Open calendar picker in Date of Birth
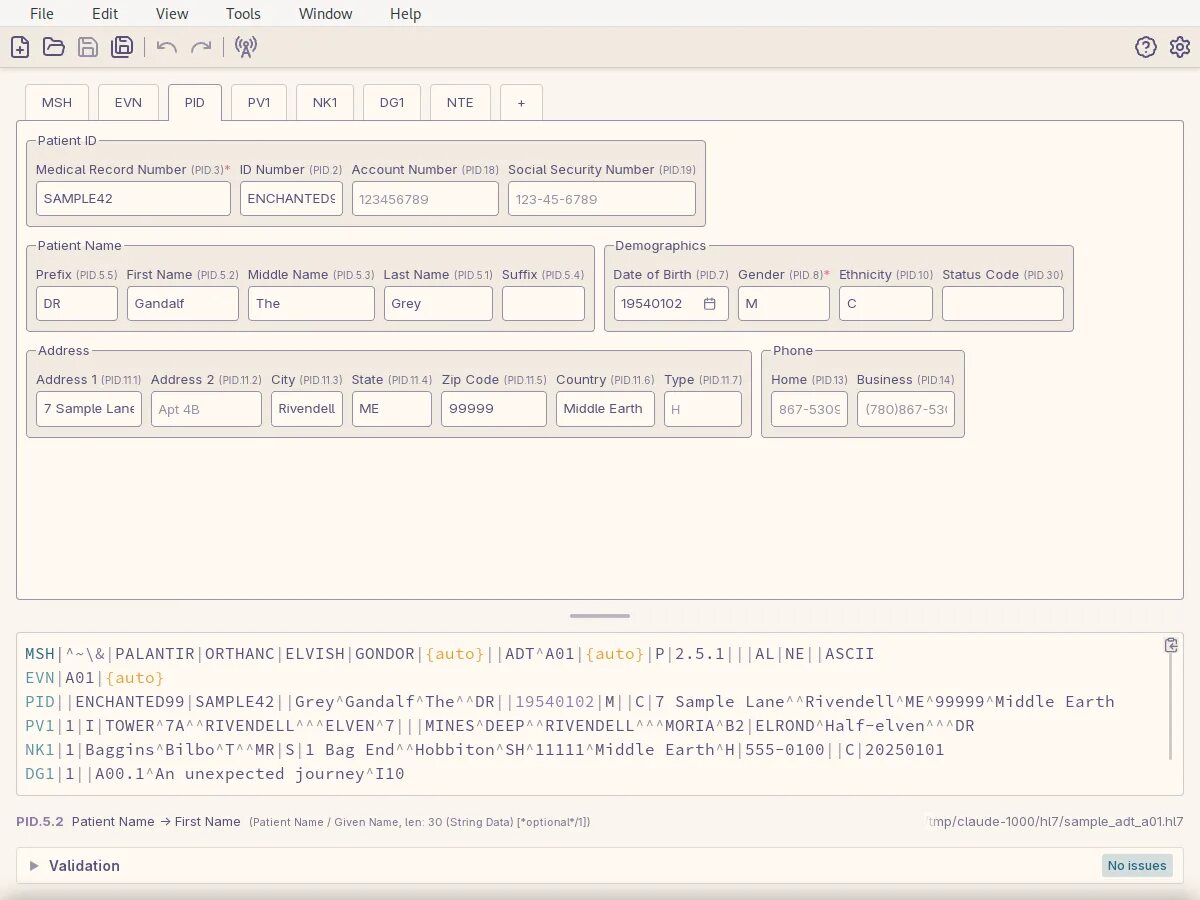 tap(710, 304)
